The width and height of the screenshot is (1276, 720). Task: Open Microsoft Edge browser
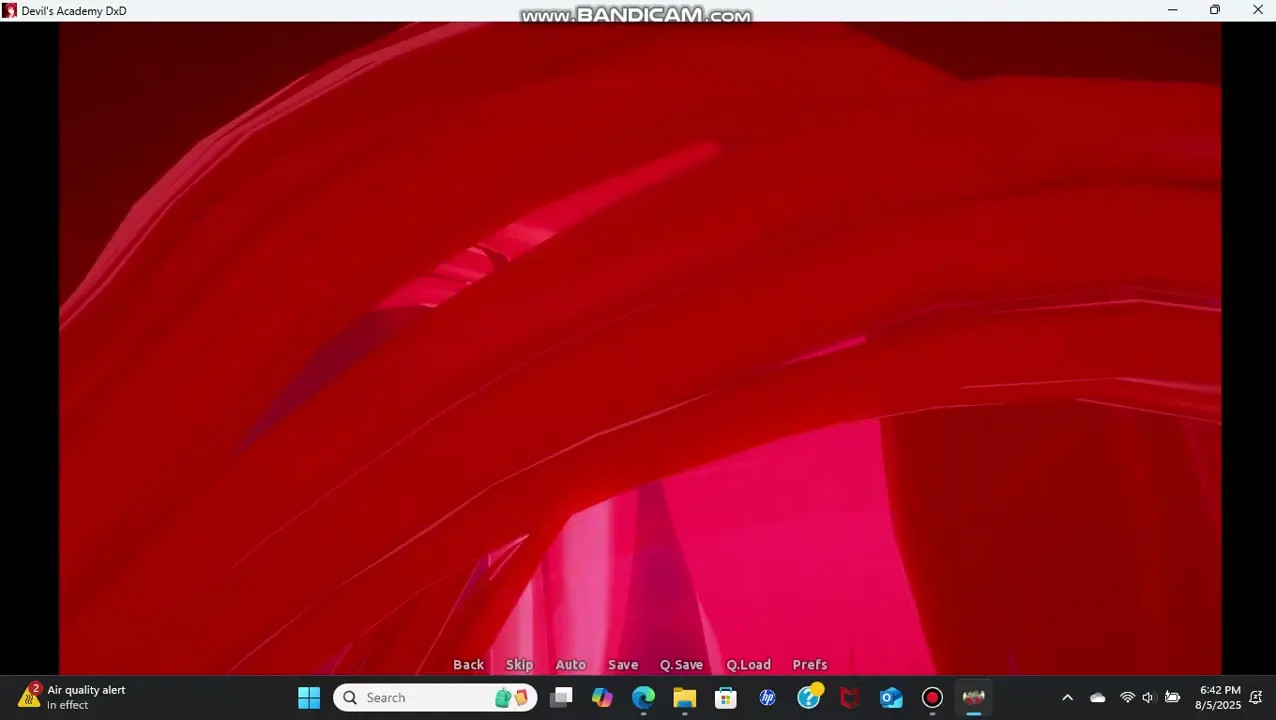[643, 697]
